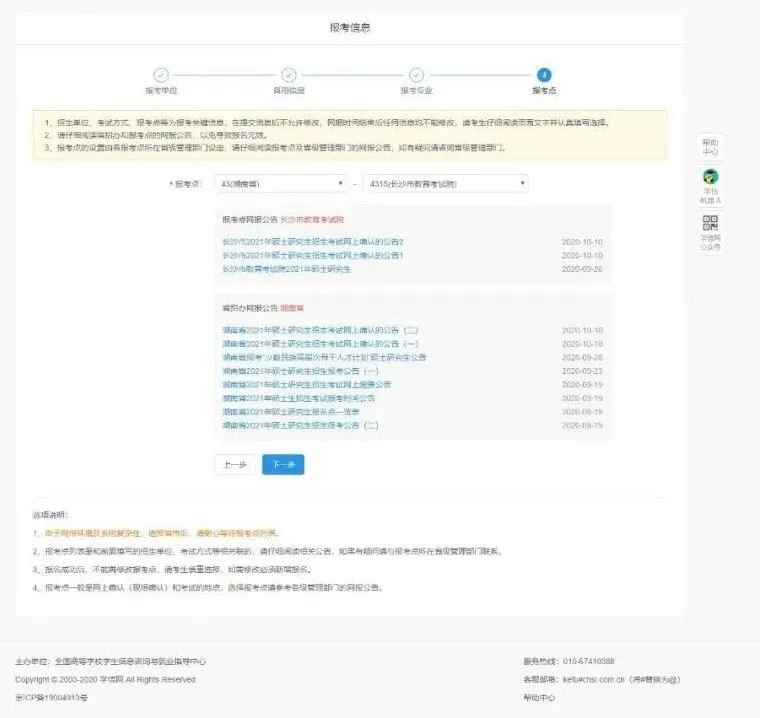This screenshot has width=760, height=718.
Task: Click the red 长沙市教育考试院 link
Action: pyautogui.click(x=311, y=219)
